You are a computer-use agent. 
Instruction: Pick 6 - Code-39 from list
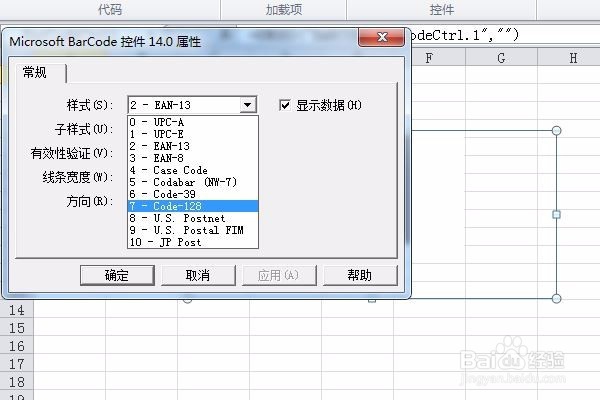click(x=193, y=194)
